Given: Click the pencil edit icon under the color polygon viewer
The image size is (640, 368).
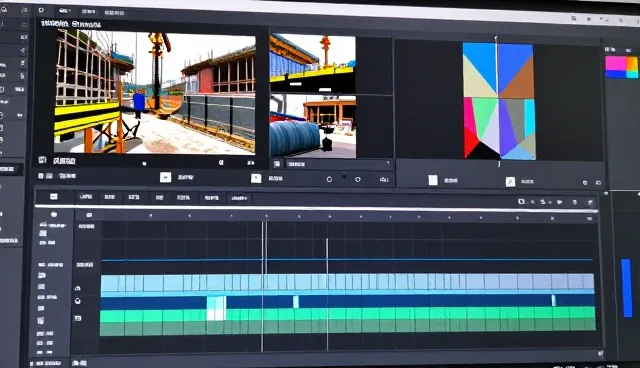Looking at the screenshot, I should (x=510, y=182).
